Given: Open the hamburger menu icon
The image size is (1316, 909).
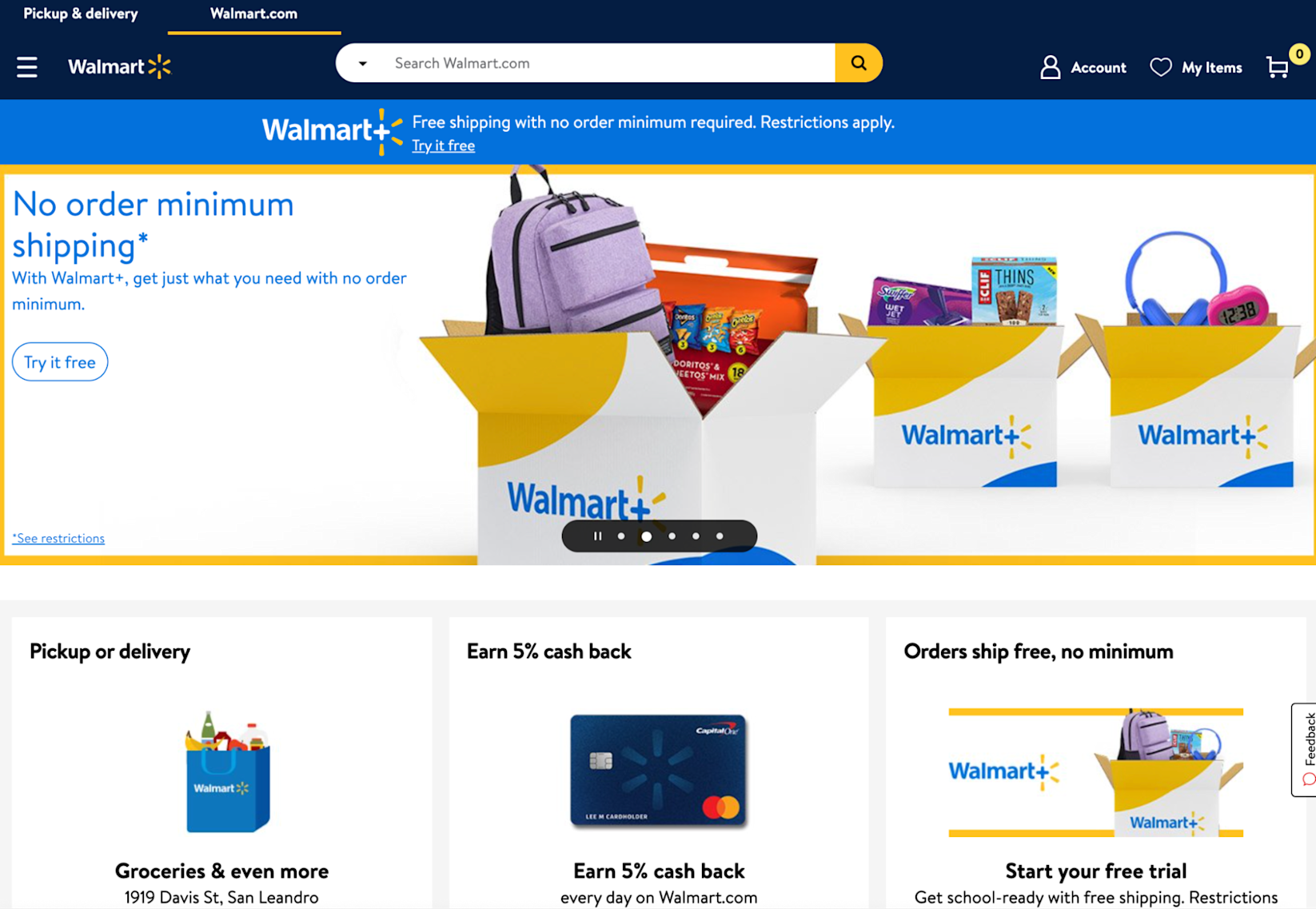Looking at the screenshot, I should pos(27,67).
